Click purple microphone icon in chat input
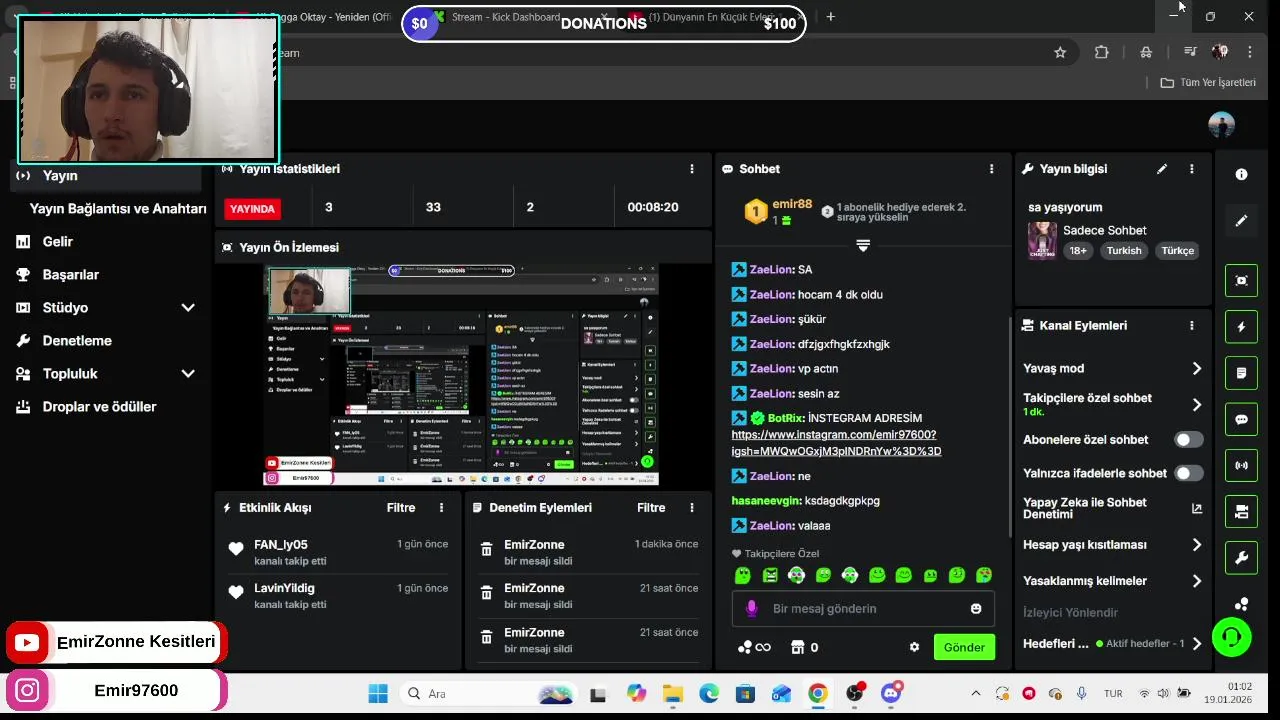Screen dimensions: 1280x720 pyautogui.click(x=752, y=608)
